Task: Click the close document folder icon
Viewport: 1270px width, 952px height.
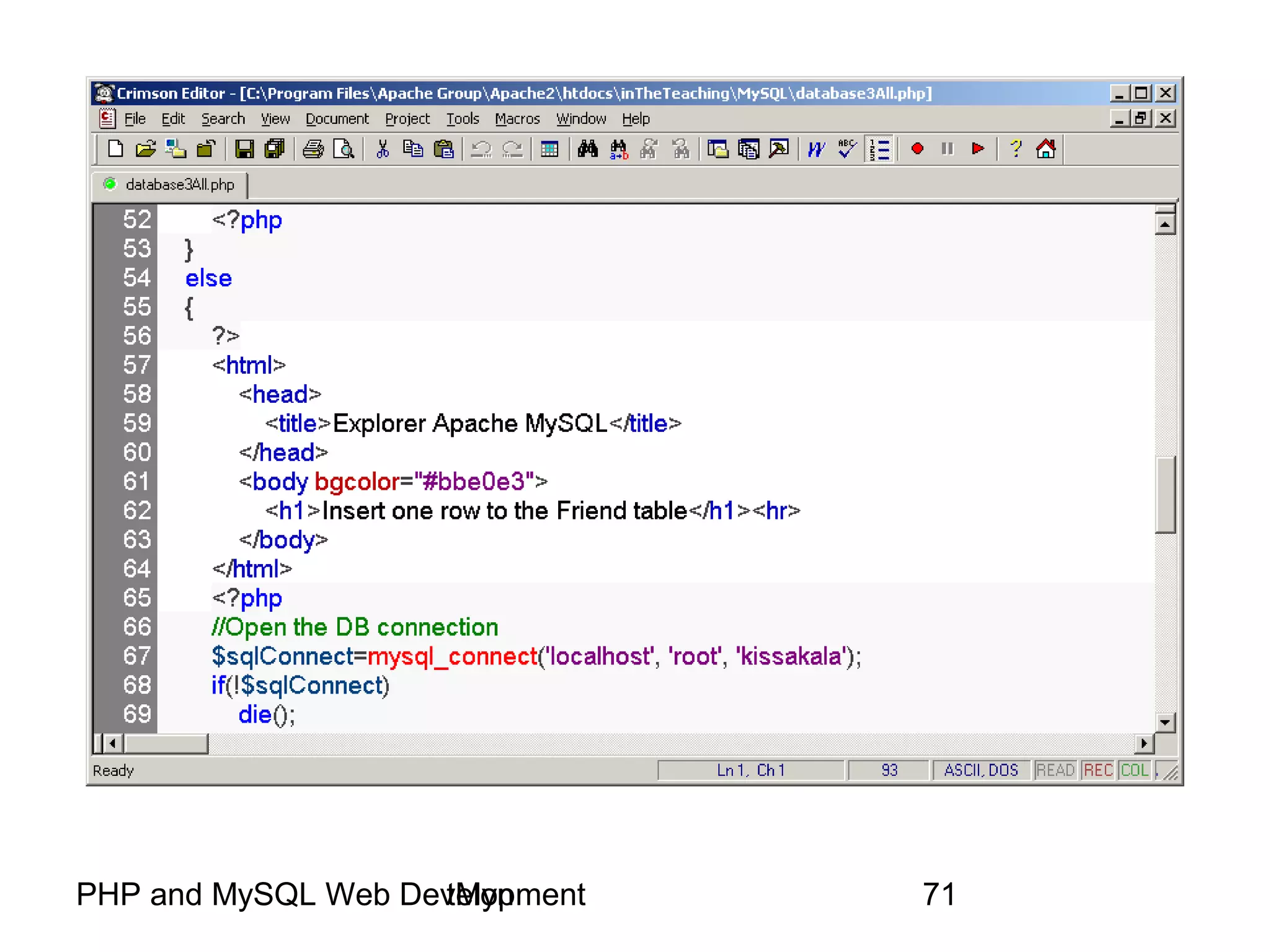Action: [206, 149]
